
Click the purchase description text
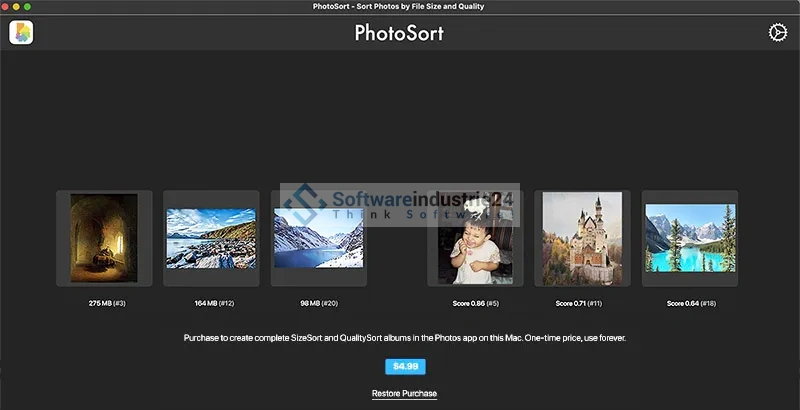click(404, 339)
